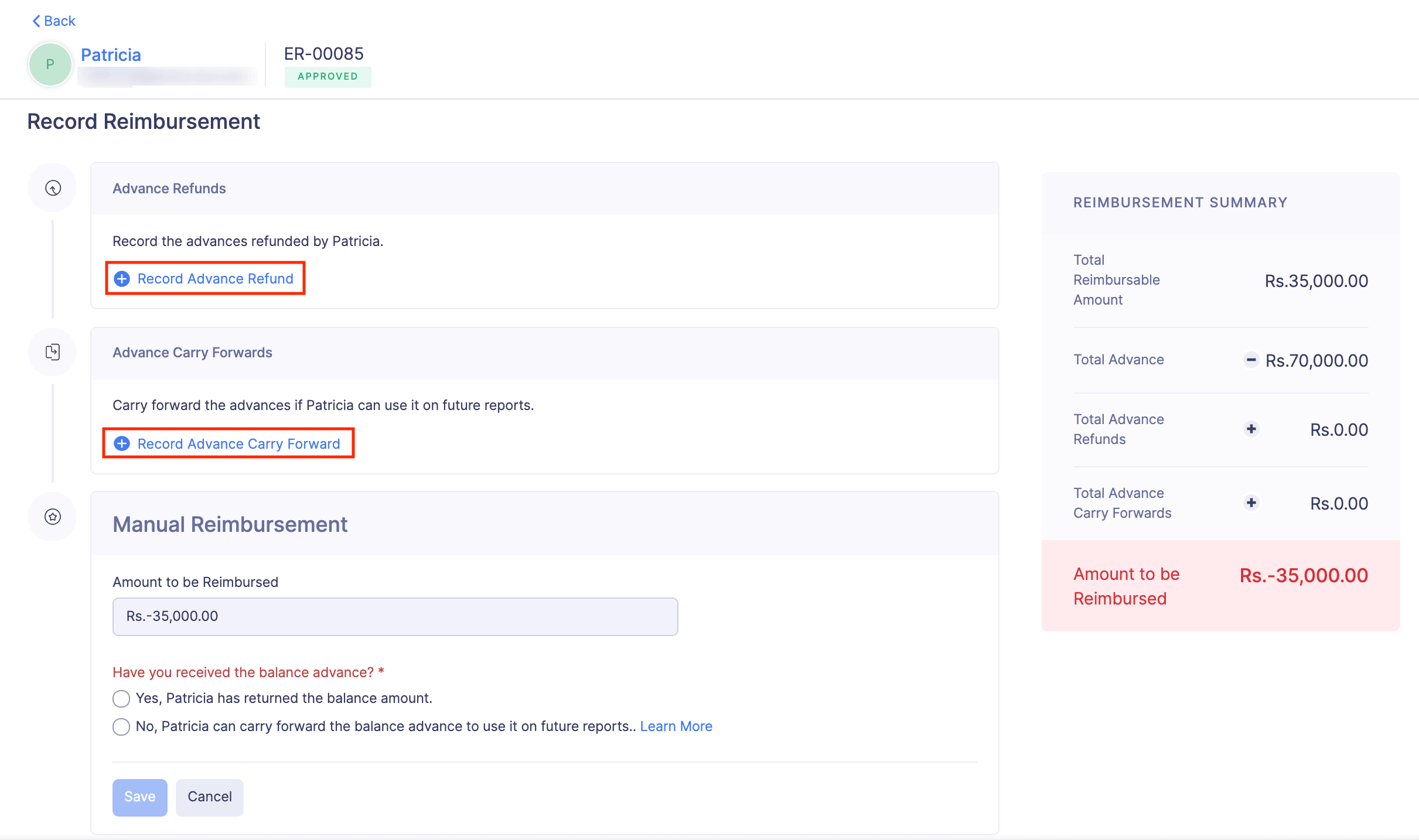Click Patricia's avatar circle
Viewport: 1419px width, 840px height.
(50, 64)
